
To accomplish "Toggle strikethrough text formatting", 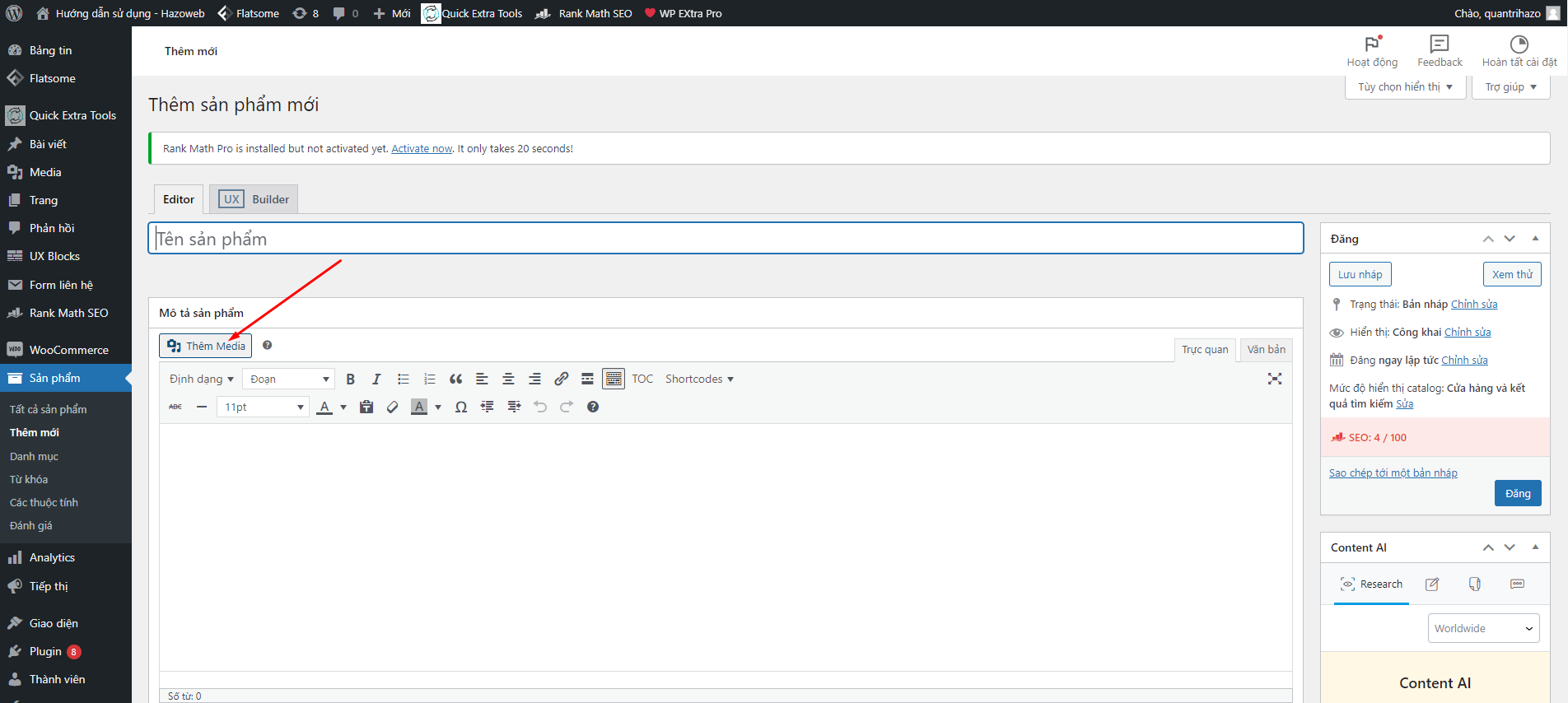I will click(x=175, y=407).
